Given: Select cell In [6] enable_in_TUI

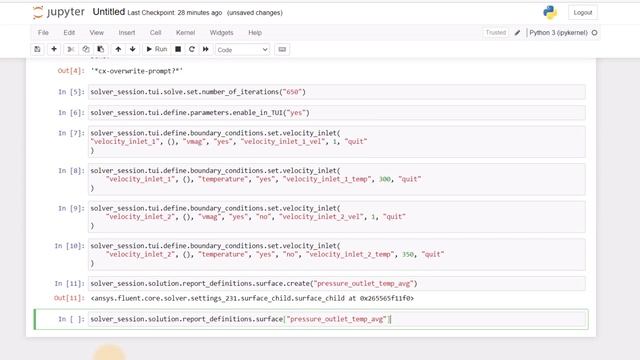Looking at the screenshot, I should pos(337,113).
